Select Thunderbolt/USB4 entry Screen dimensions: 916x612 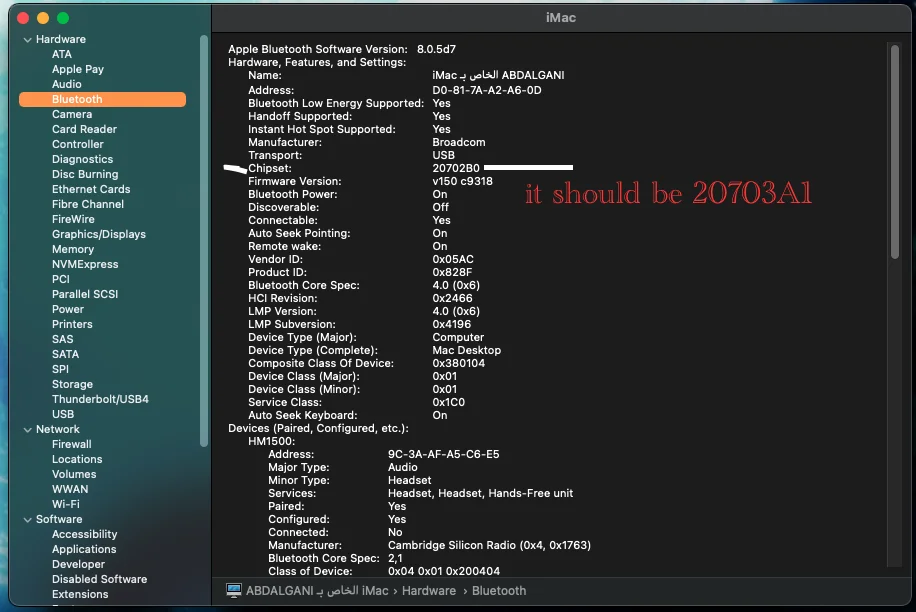point(100,399)
